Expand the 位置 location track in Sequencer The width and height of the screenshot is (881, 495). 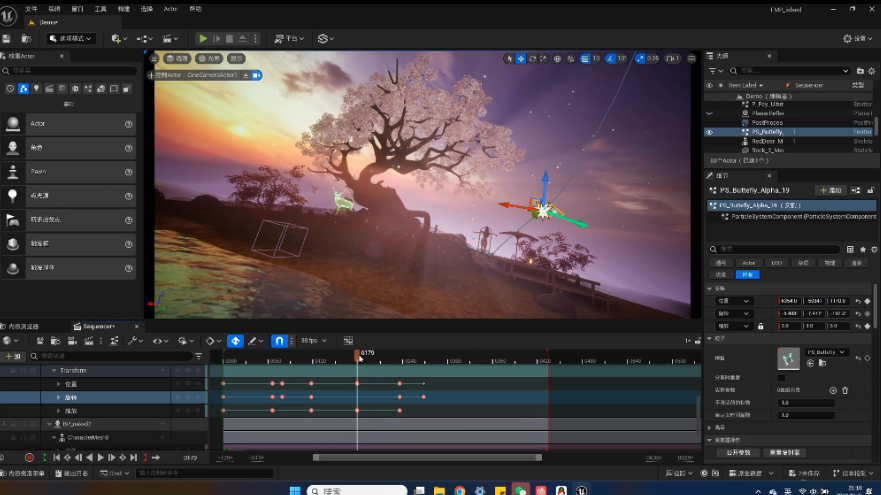point(58,384)
